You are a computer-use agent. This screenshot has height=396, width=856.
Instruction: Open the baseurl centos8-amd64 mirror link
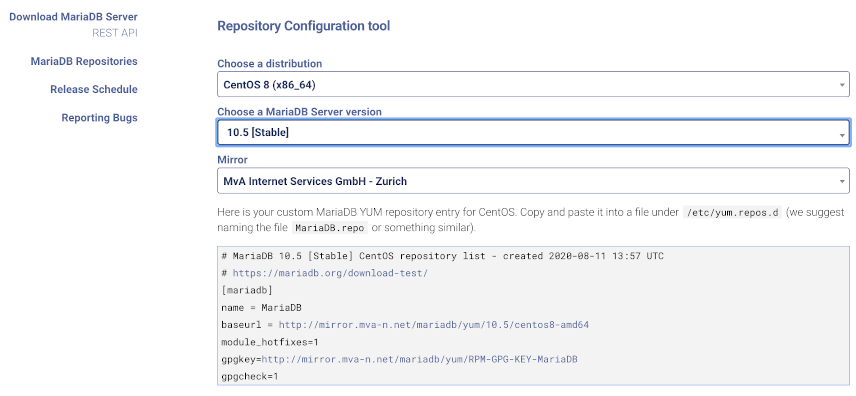click(433, 325)
